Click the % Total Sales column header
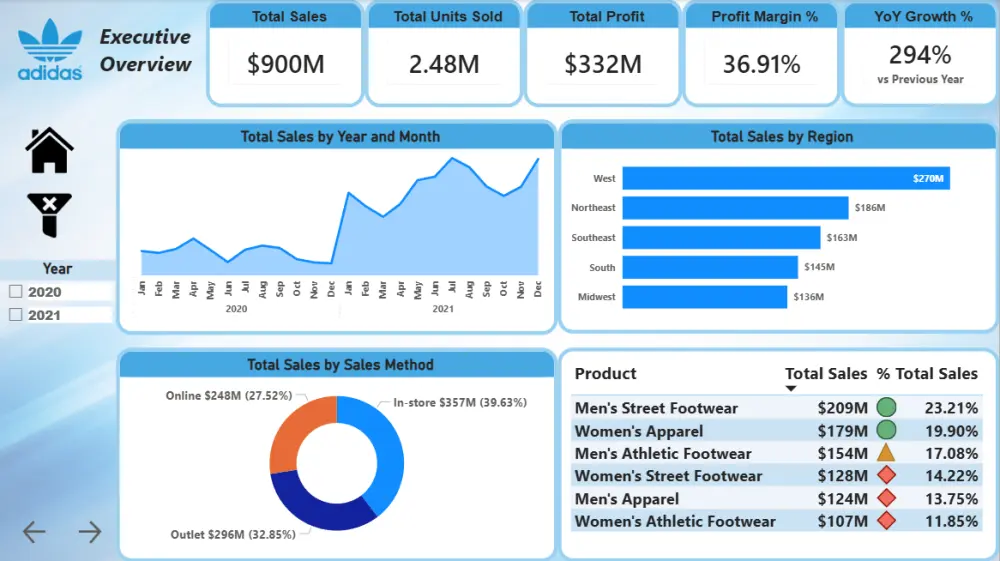This screenshot has height=561, width=1000. click(927, 374)
